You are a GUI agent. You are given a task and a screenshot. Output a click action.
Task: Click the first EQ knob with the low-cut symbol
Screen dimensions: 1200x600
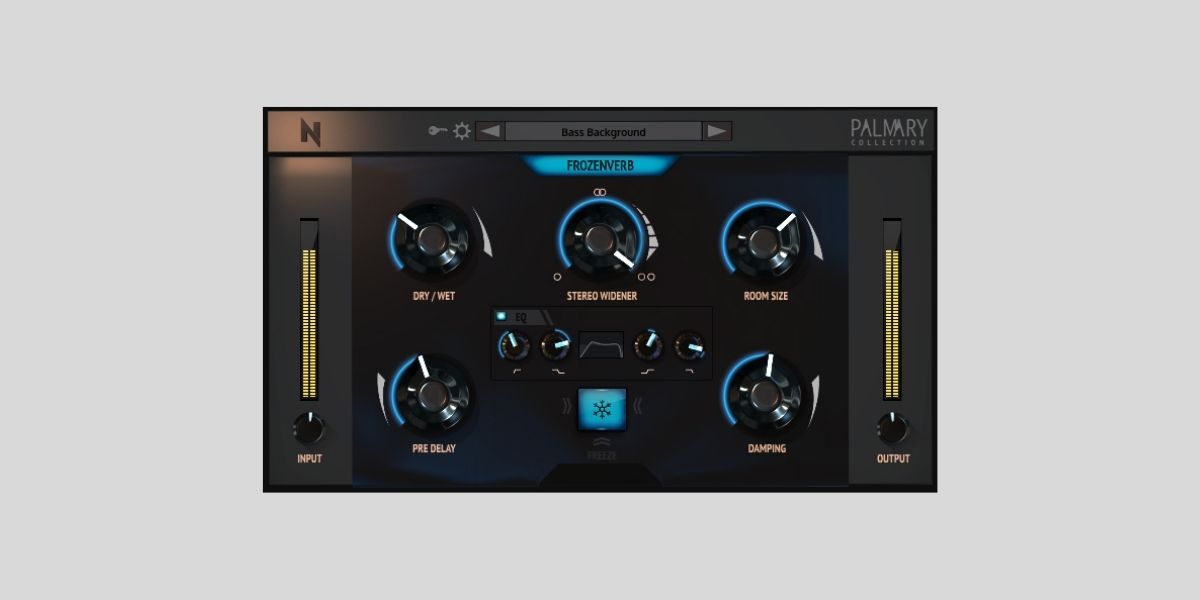514,346
